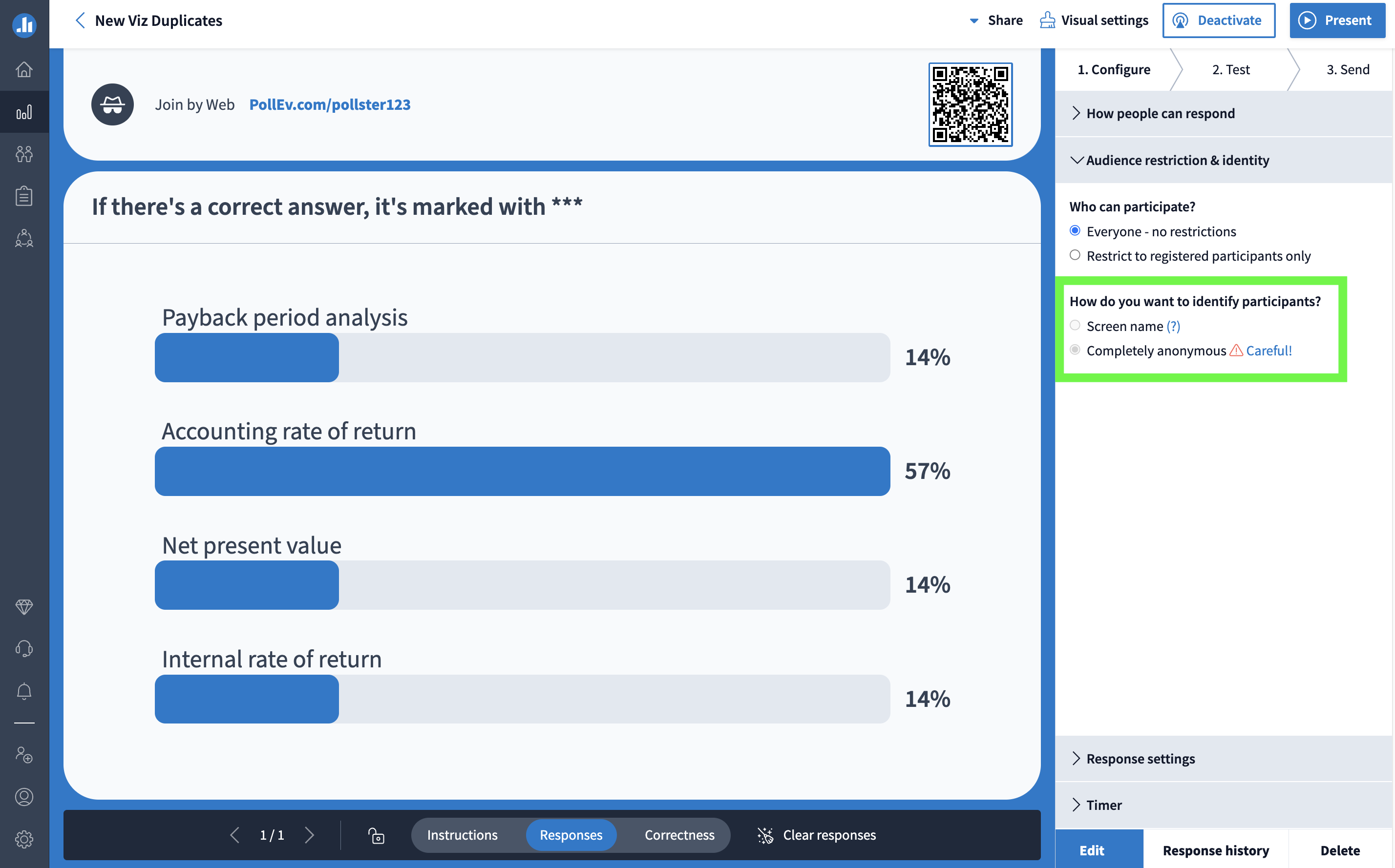Click the Payback period analysis bar
The height and width of the screenshot is (868, 1395).
tap(522, 358)
